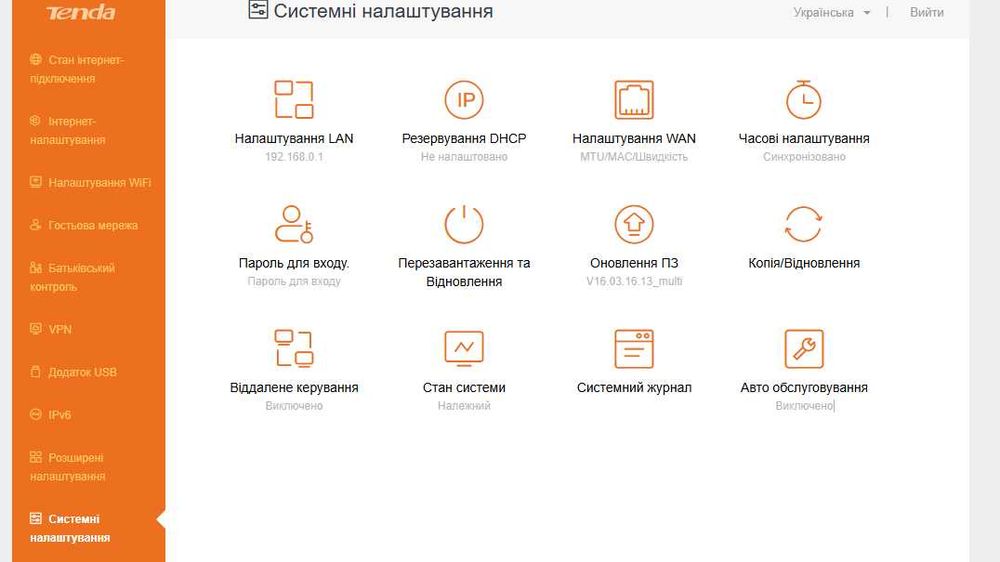
Task: Open the reboot and reset power icon
Action: [x=464, y=224]
